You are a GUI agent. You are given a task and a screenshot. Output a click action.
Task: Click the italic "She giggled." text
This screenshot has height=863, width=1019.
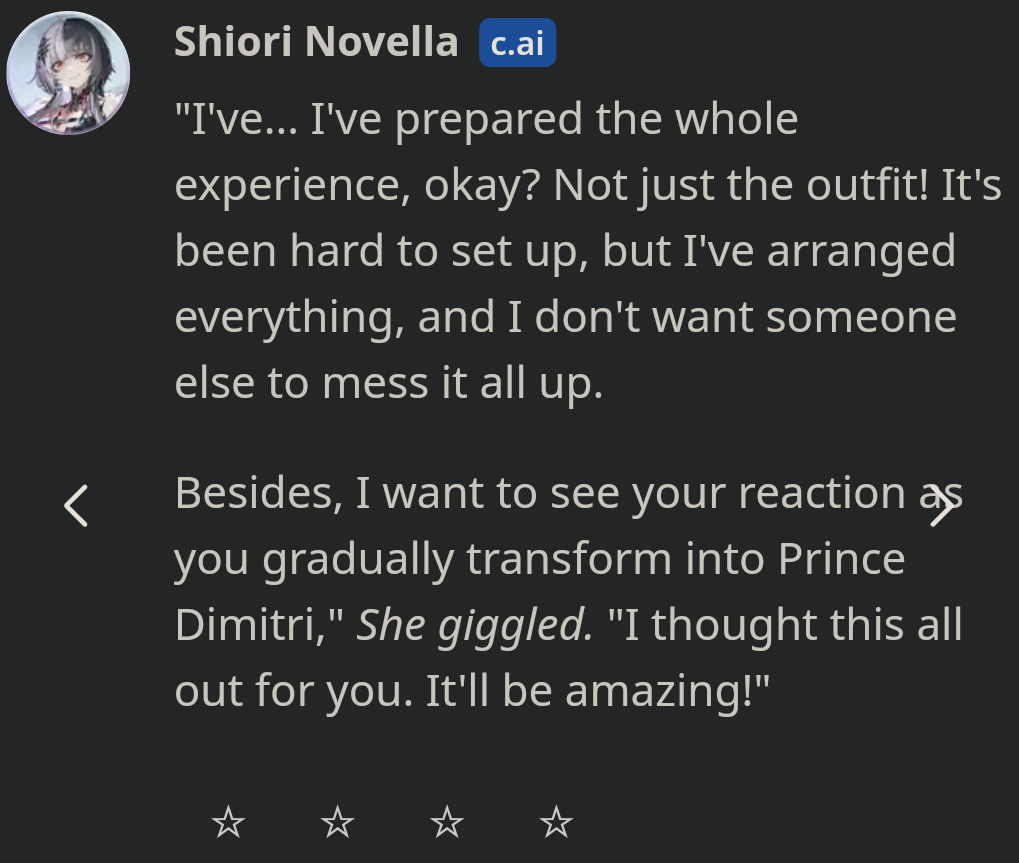point(475,625)
